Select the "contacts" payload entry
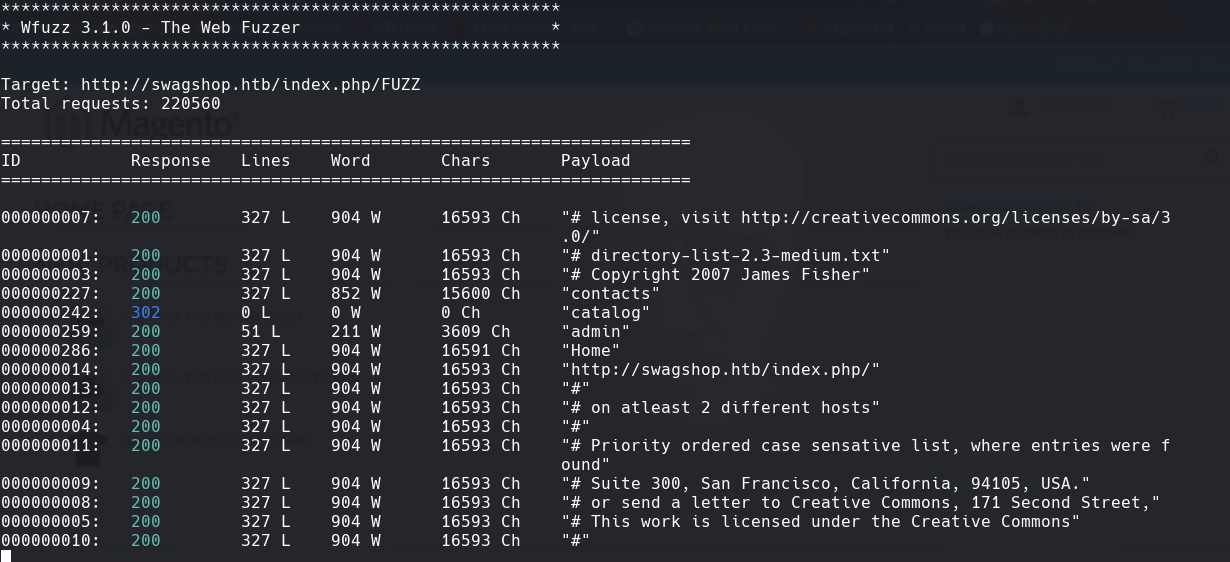1230x562 pixels. (x=611, y=293)
